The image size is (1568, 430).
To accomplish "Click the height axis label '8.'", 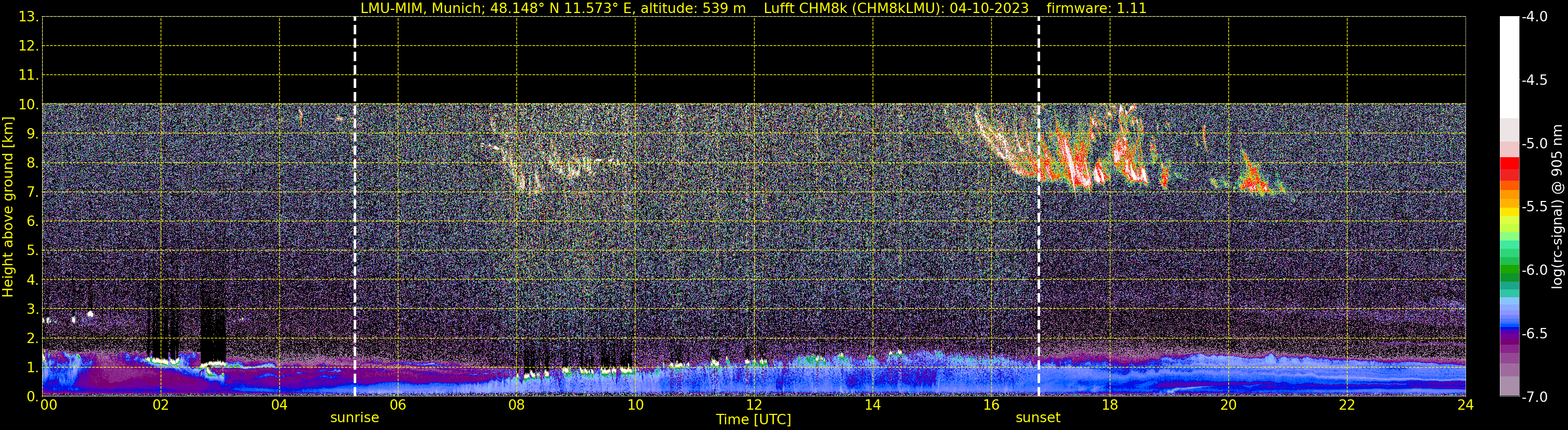I will [x=33, y=163].
